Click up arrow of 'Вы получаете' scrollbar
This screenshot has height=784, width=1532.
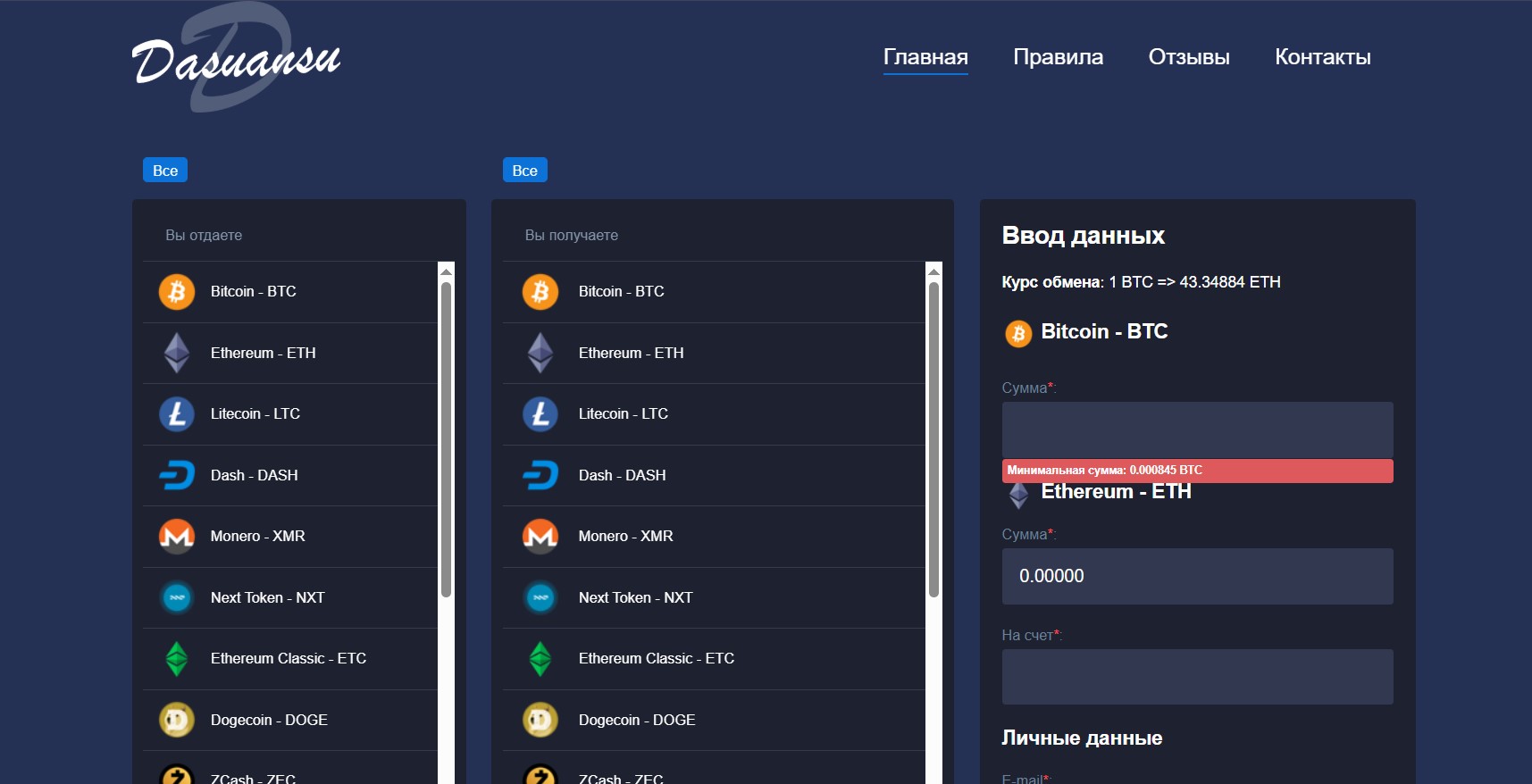click(934, 270)
